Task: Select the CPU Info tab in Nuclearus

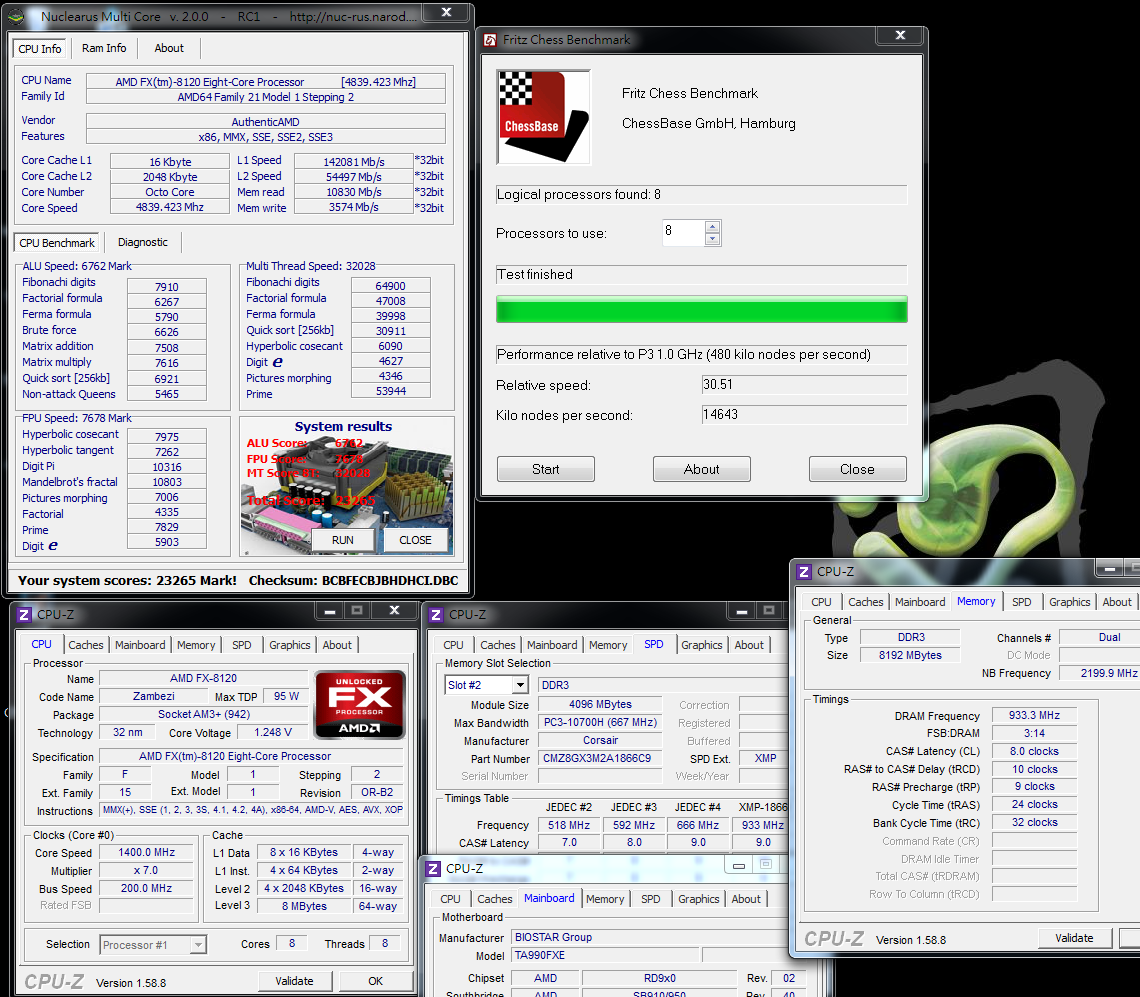Action: coord(40,49)
